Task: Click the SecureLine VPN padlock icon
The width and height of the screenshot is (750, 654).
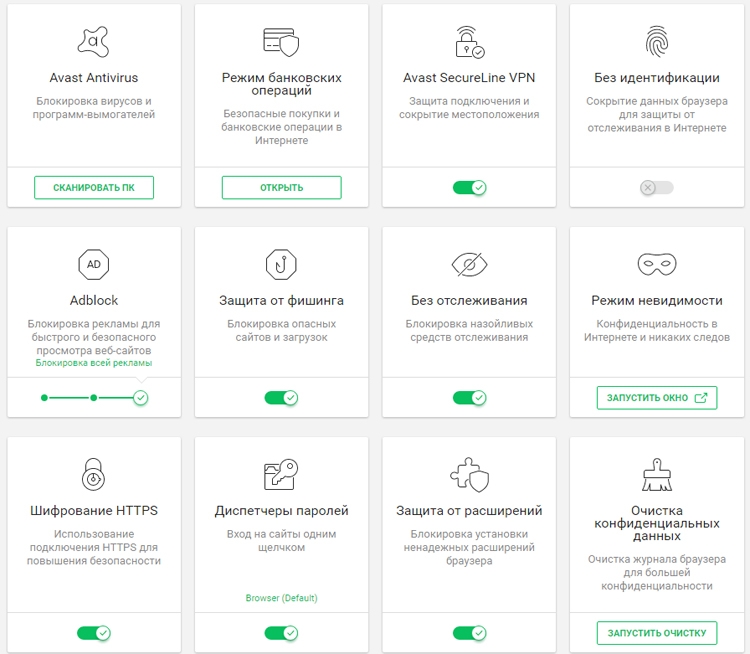Action: coord(469,42)
